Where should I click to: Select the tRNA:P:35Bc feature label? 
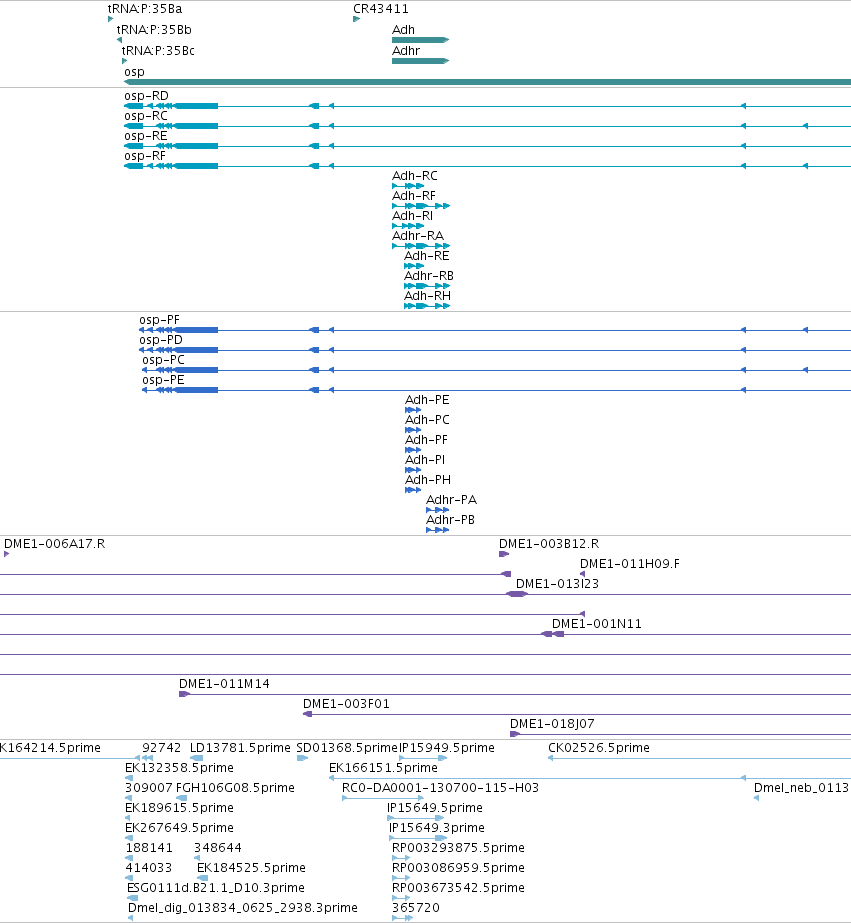coord(158,51)
